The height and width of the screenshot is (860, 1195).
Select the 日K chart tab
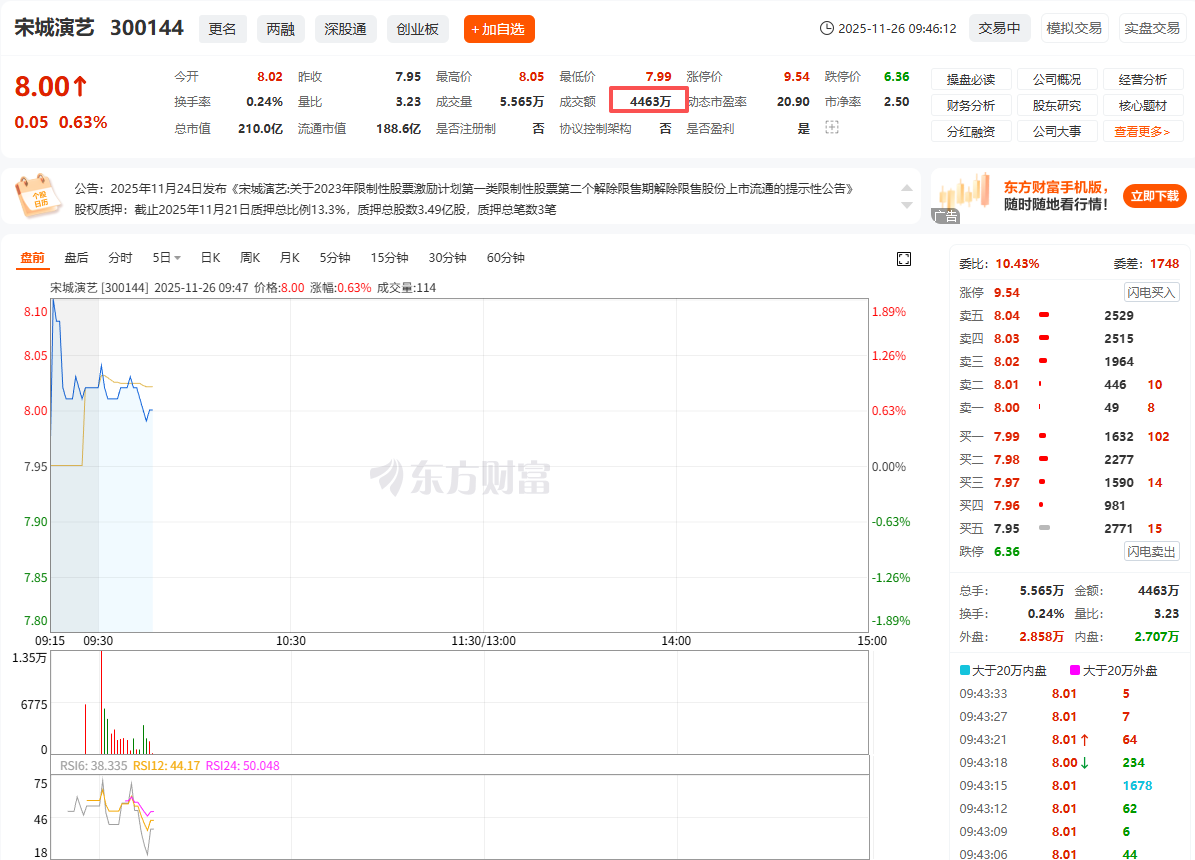pyautogui.click(x=210, y=258)
